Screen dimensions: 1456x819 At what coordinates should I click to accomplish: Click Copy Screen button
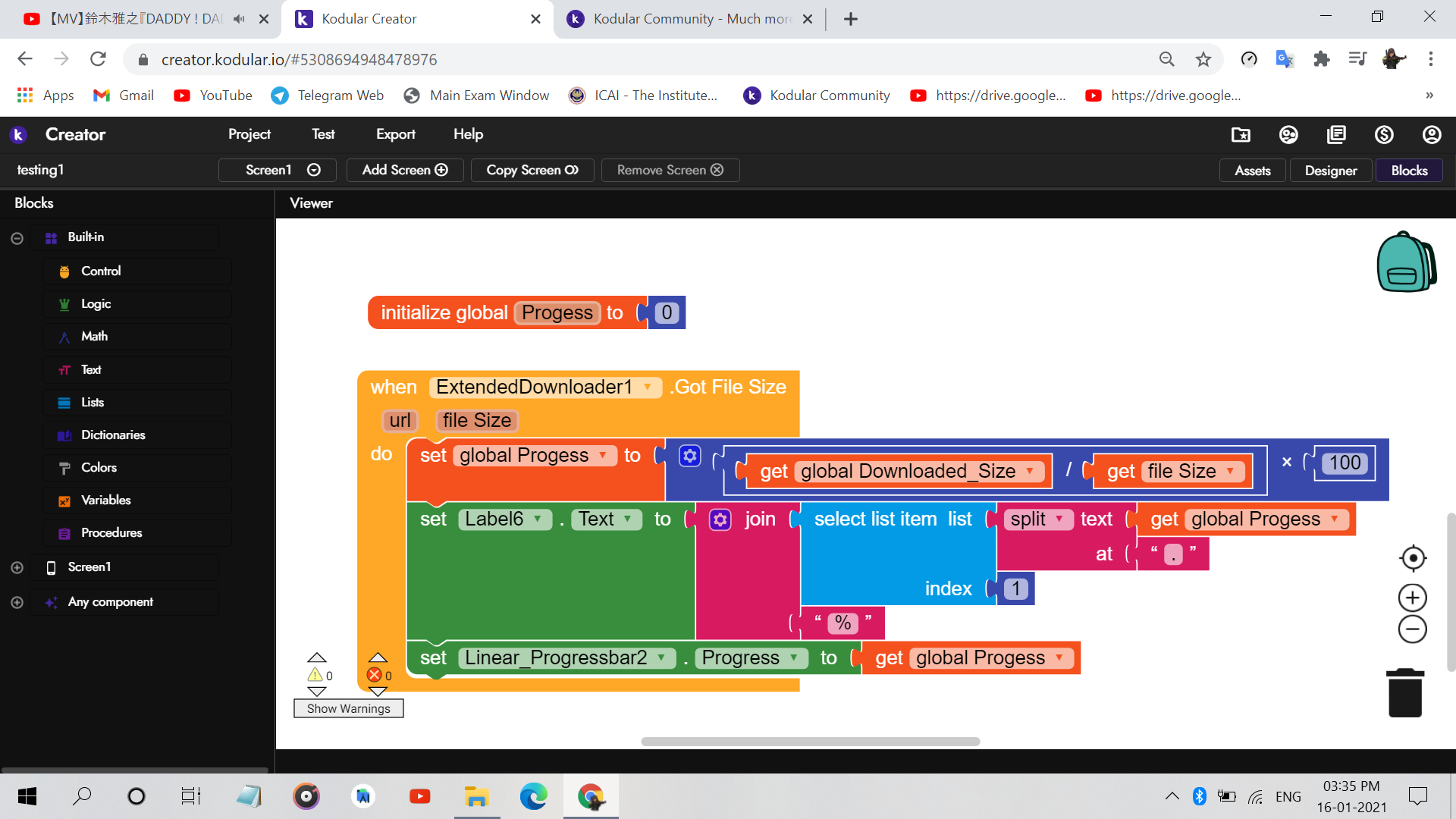[x=532, y=170]
